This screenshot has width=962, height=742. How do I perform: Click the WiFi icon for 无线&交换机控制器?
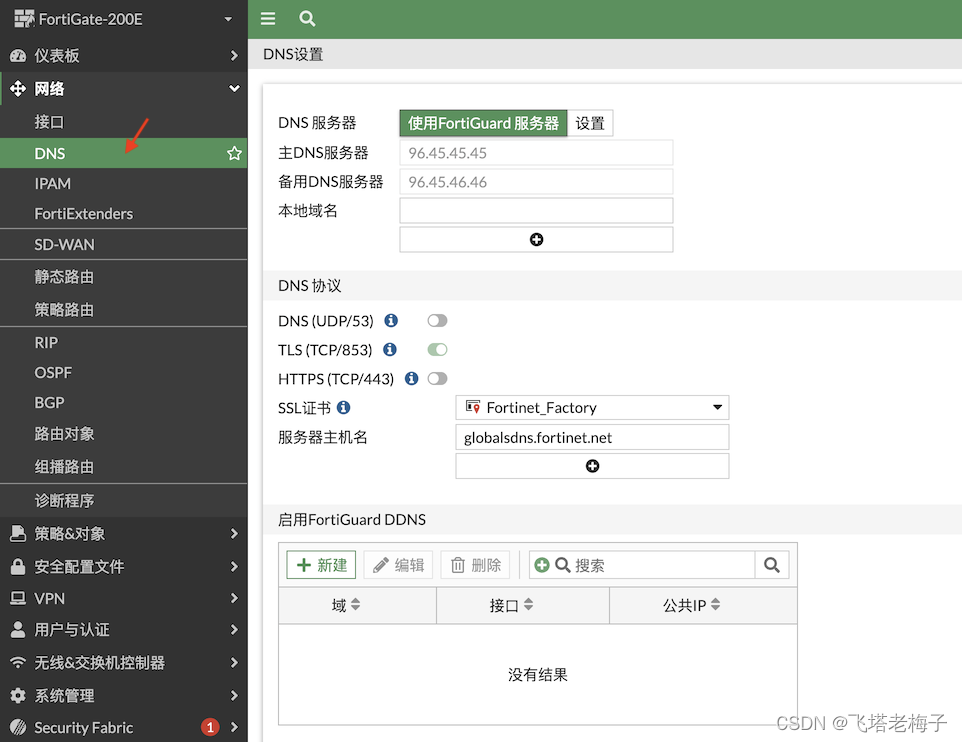pos(18,662)
